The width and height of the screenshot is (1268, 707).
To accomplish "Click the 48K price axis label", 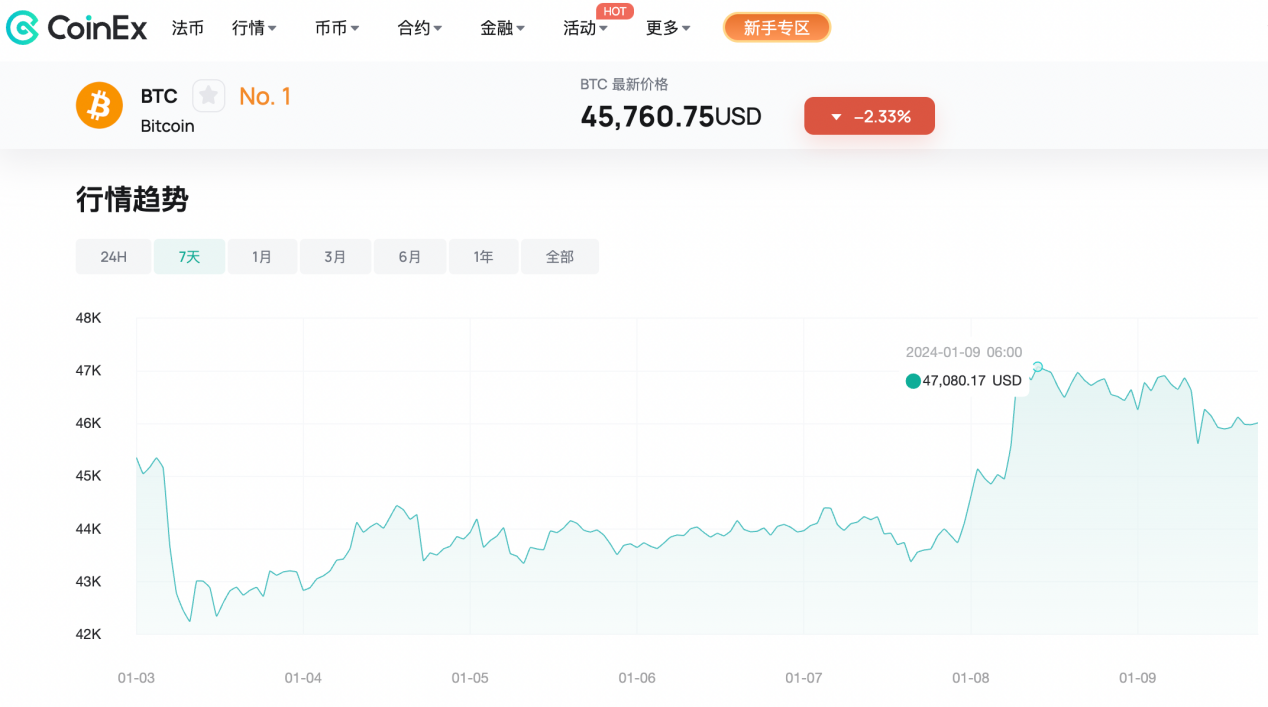I will tap(89, 318).
